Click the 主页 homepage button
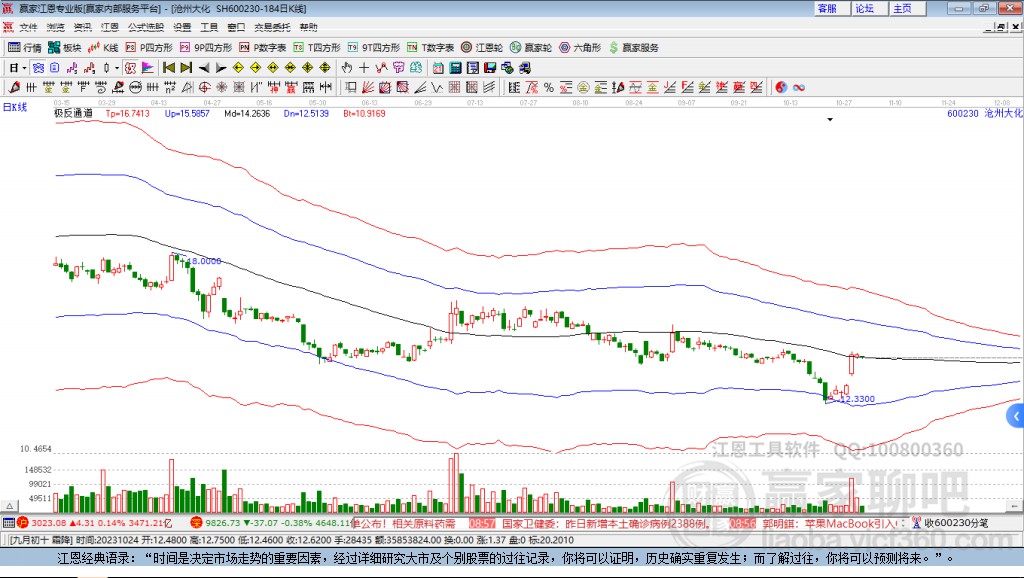This screenshot has width=1024, height=578. point(908,8)
